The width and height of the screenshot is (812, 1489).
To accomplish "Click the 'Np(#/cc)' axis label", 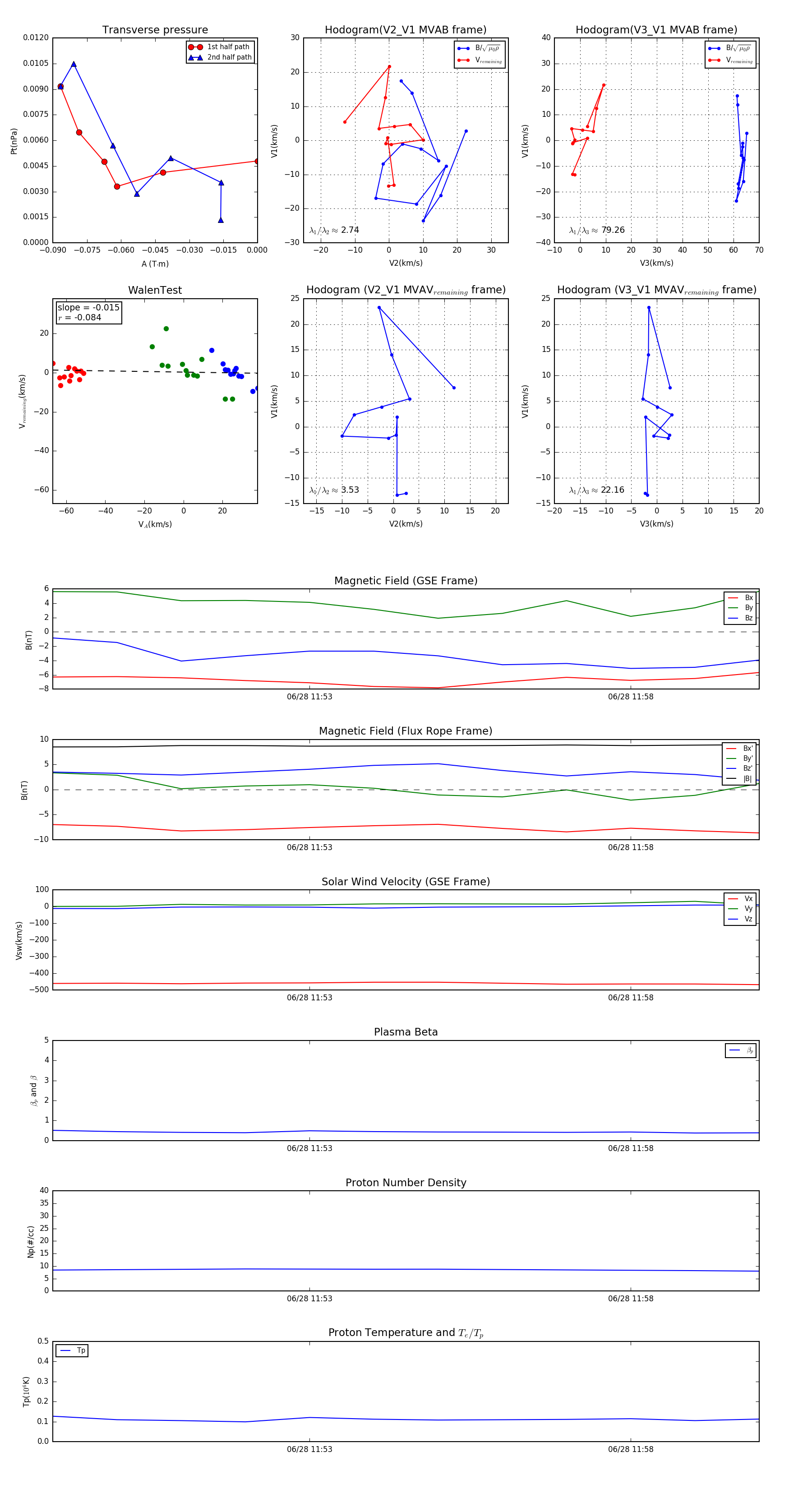I will click(x=31, y=1241).
